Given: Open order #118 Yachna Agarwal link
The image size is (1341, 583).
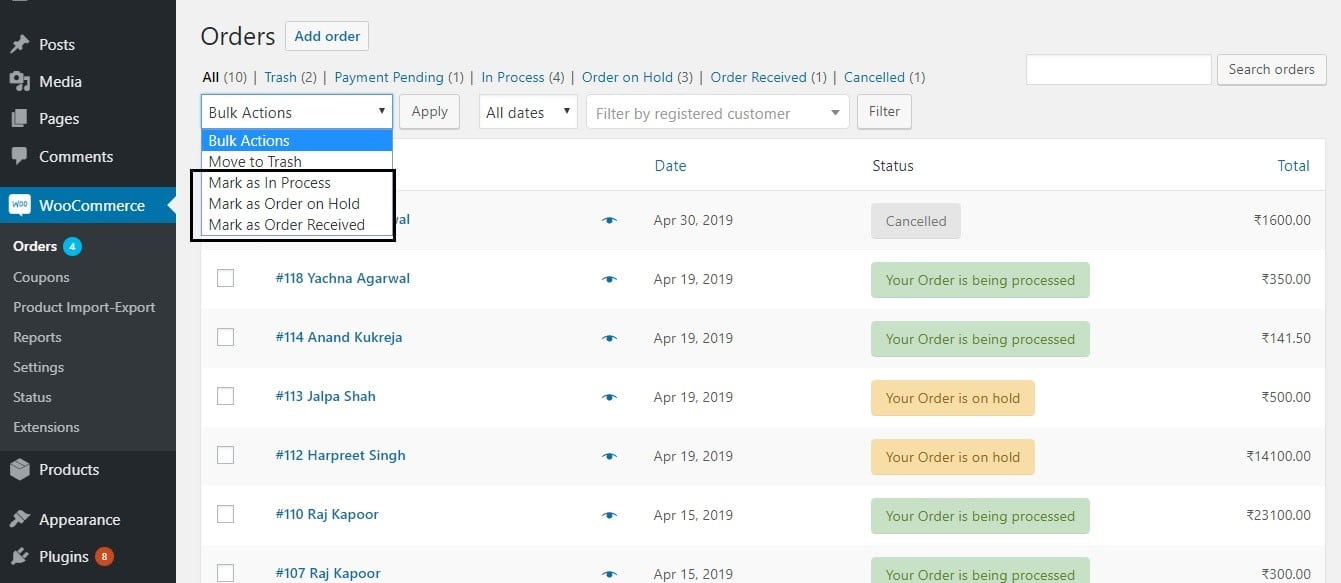Looking at the screenshot, I should [343, 278].
